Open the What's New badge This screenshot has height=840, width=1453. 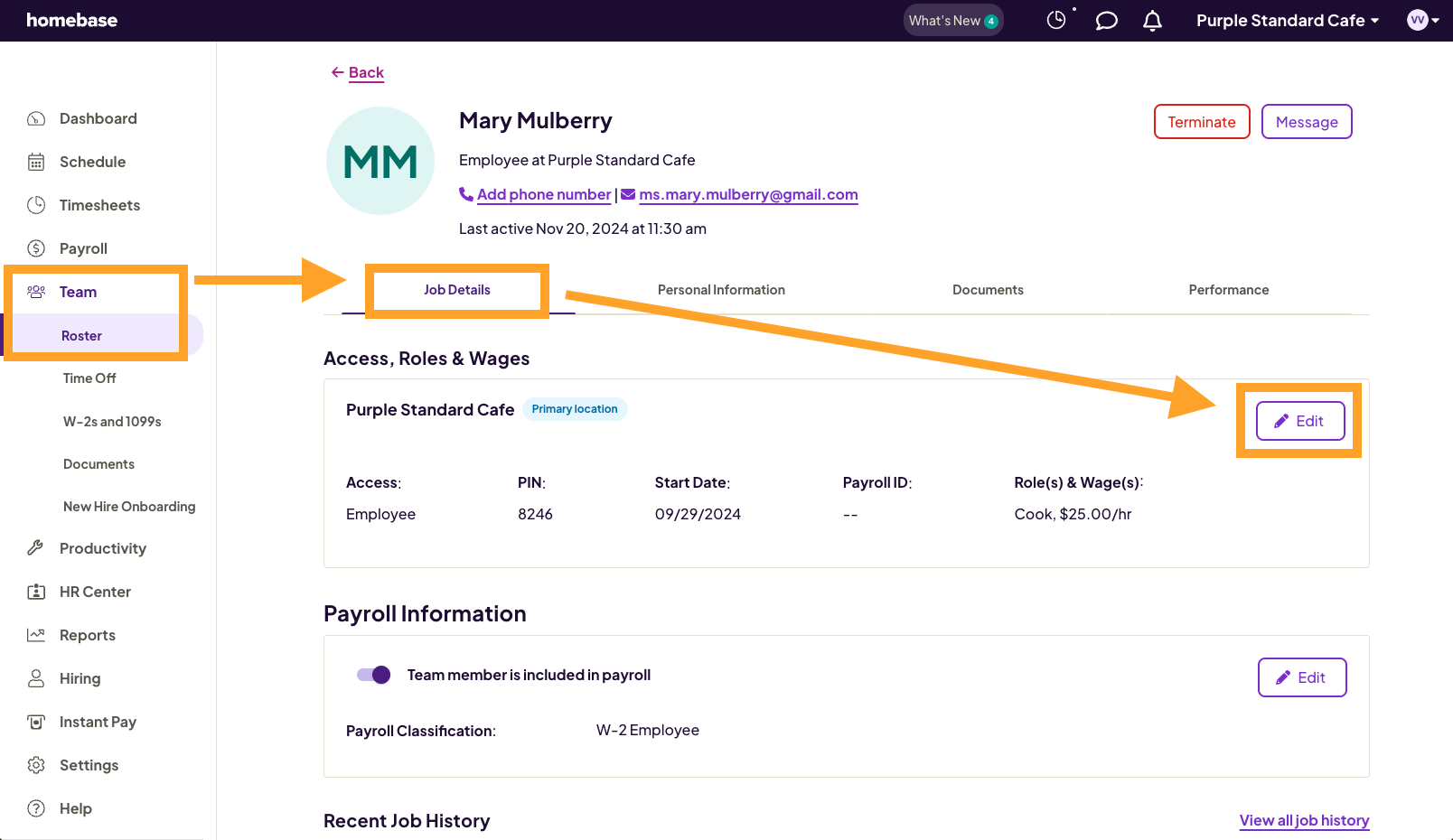point(953,20)
